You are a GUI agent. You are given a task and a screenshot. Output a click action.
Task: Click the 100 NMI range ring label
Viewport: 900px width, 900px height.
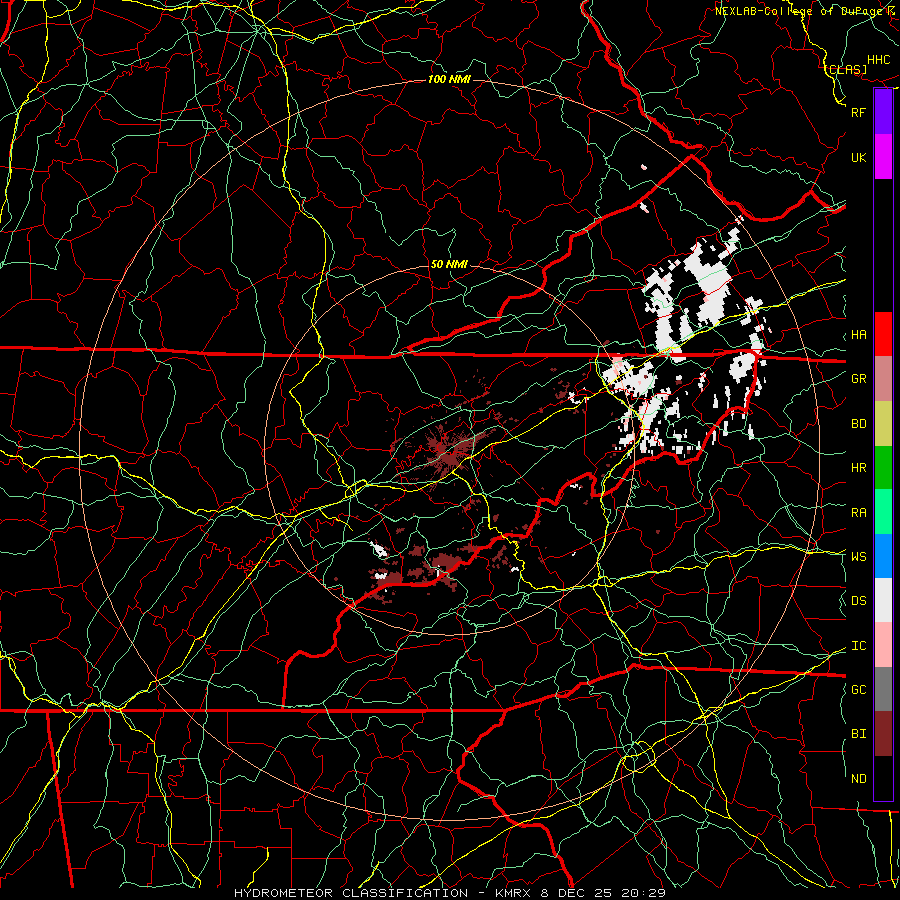tap(449, 79)
